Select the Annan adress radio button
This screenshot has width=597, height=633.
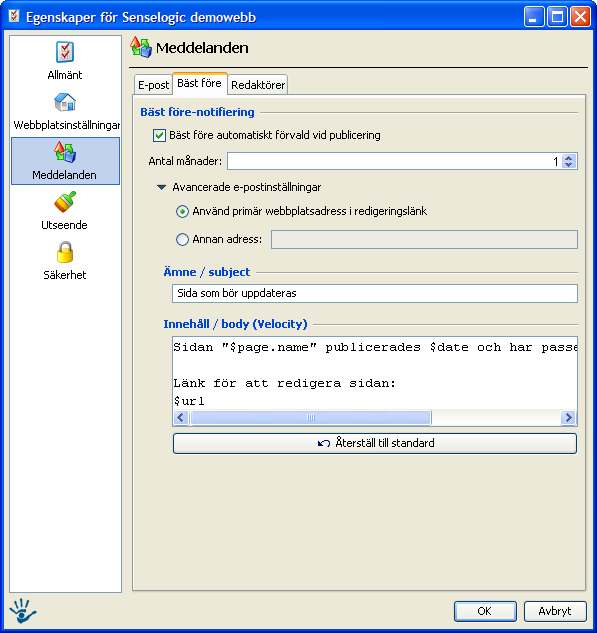pos(182,239)
